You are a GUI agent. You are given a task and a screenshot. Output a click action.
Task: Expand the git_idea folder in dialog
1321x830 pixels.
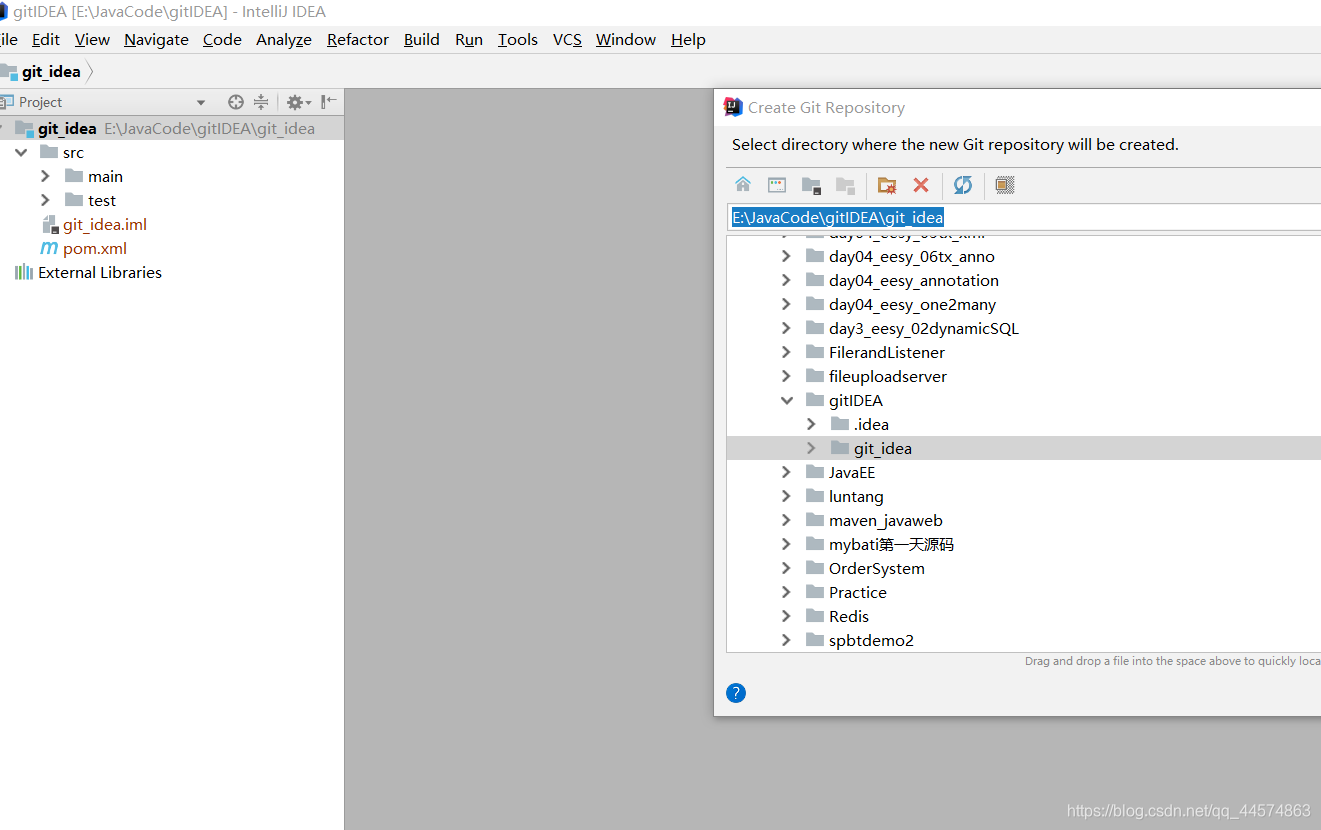[x=811, y=448]
